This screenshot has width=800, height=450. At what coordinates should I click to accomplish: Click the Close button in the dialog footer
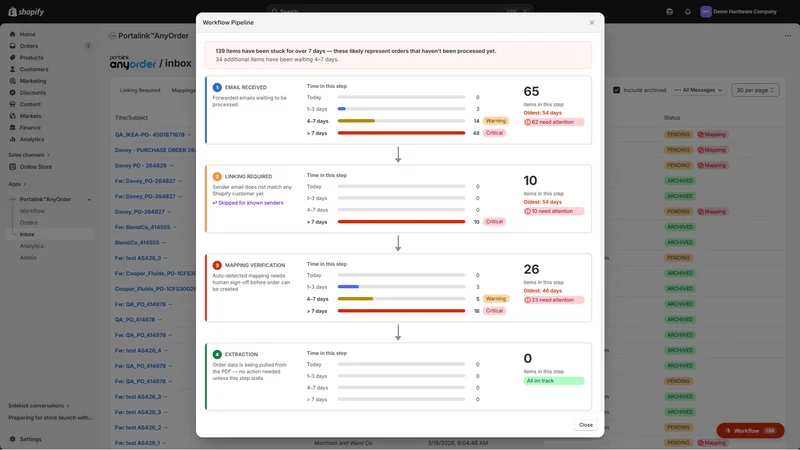586,425
